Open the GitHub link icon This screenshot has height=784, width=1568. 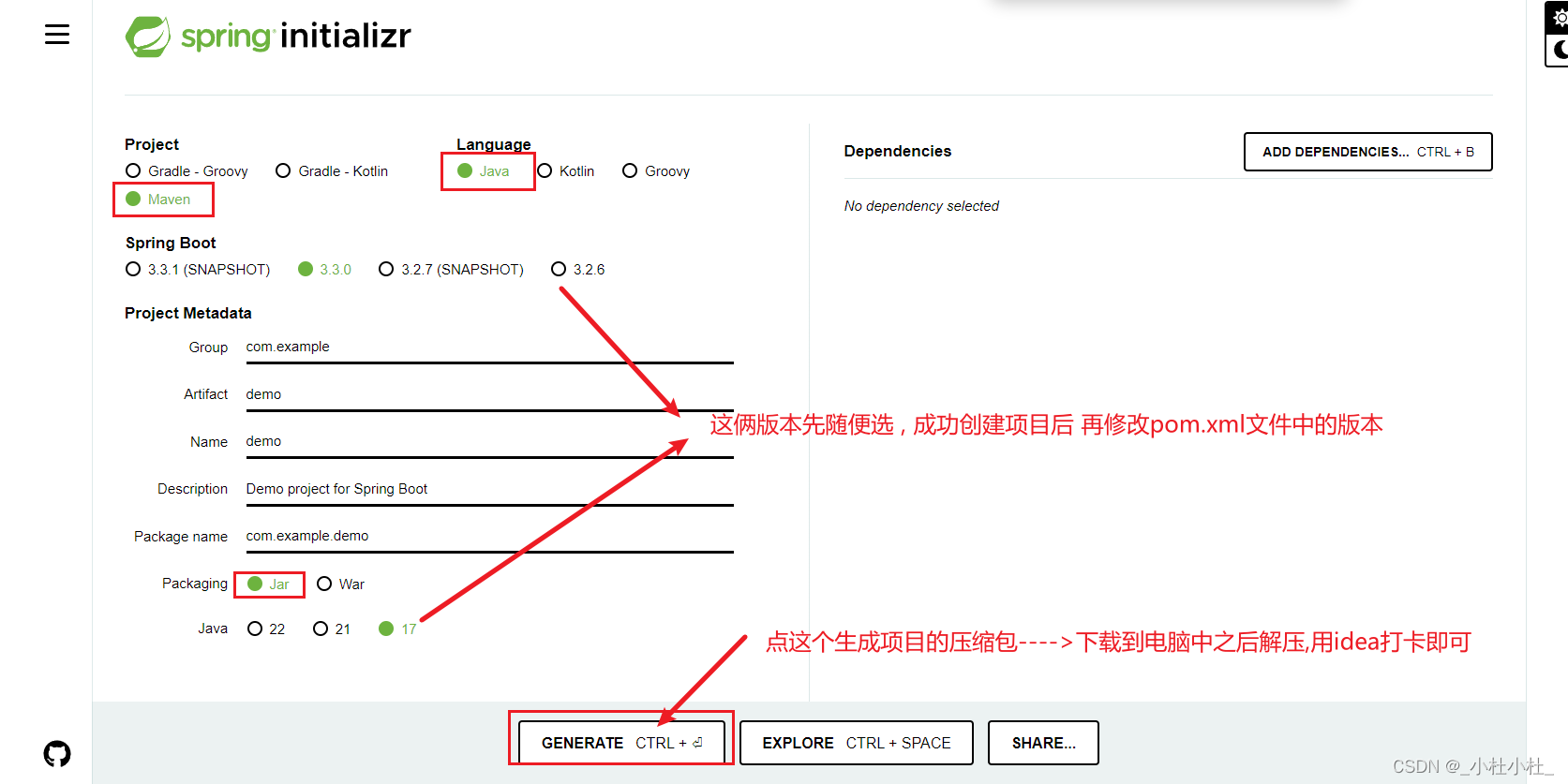(x=57, y=753)
